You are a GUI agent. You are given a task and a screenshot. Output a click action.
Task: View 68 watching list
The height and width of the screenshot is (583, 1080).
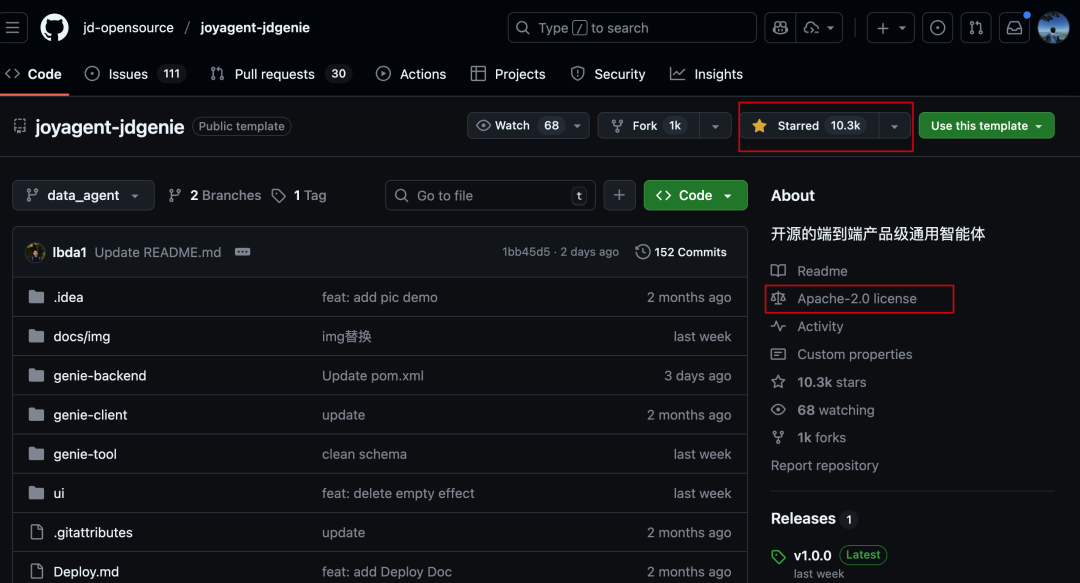[823, 410]
